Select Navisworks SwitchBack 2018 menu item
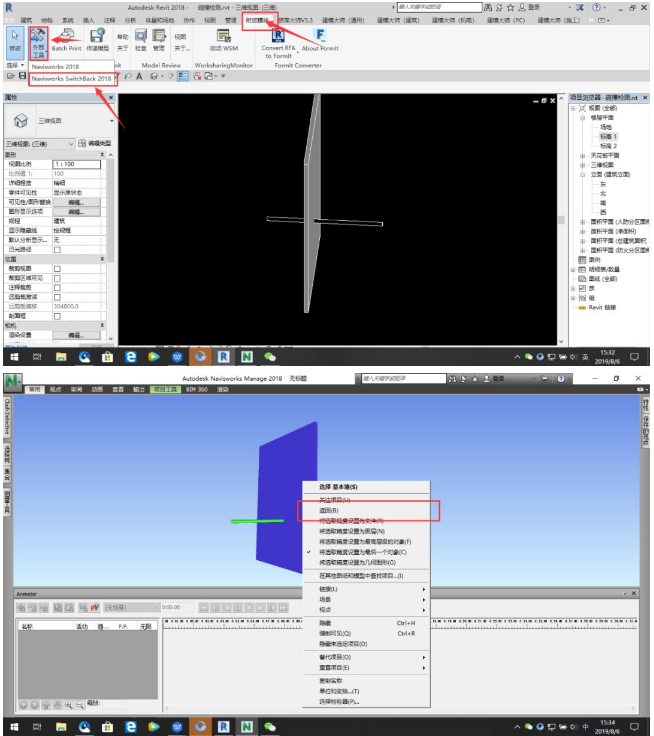The image size is (654, 736). click(72, 79)
